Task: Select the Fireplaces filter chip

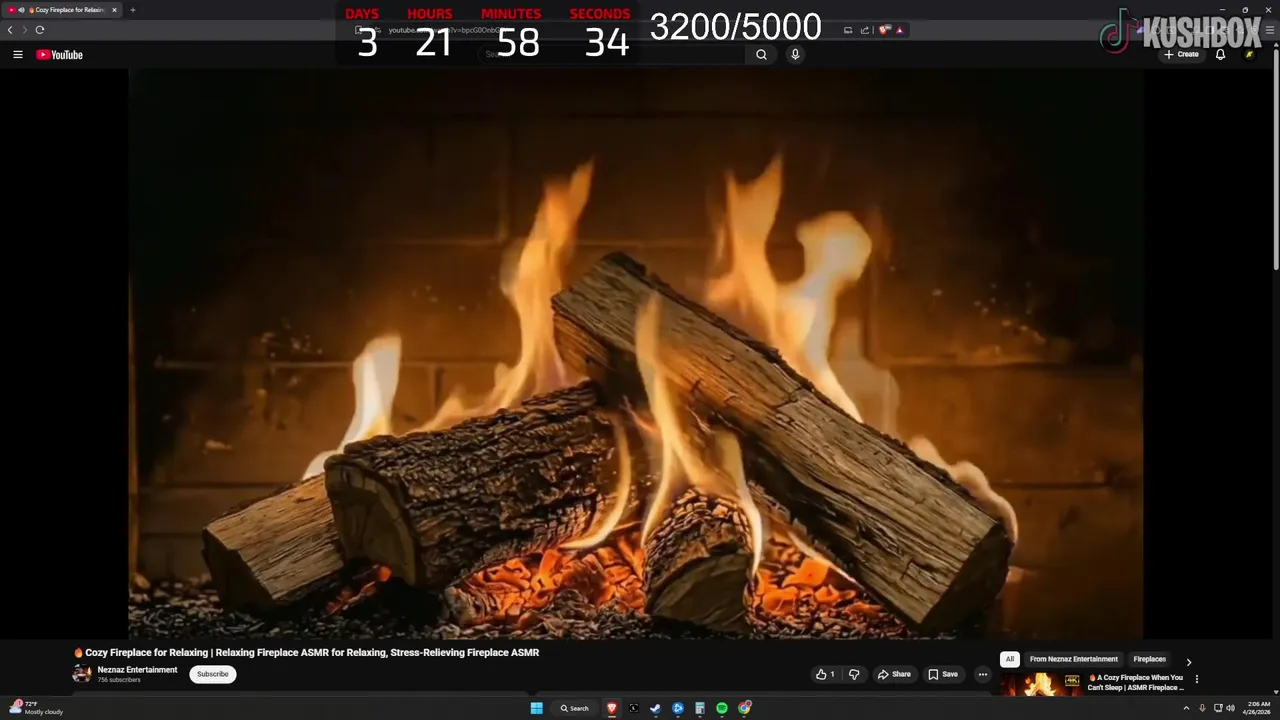Action: [x=1149, y=659]
